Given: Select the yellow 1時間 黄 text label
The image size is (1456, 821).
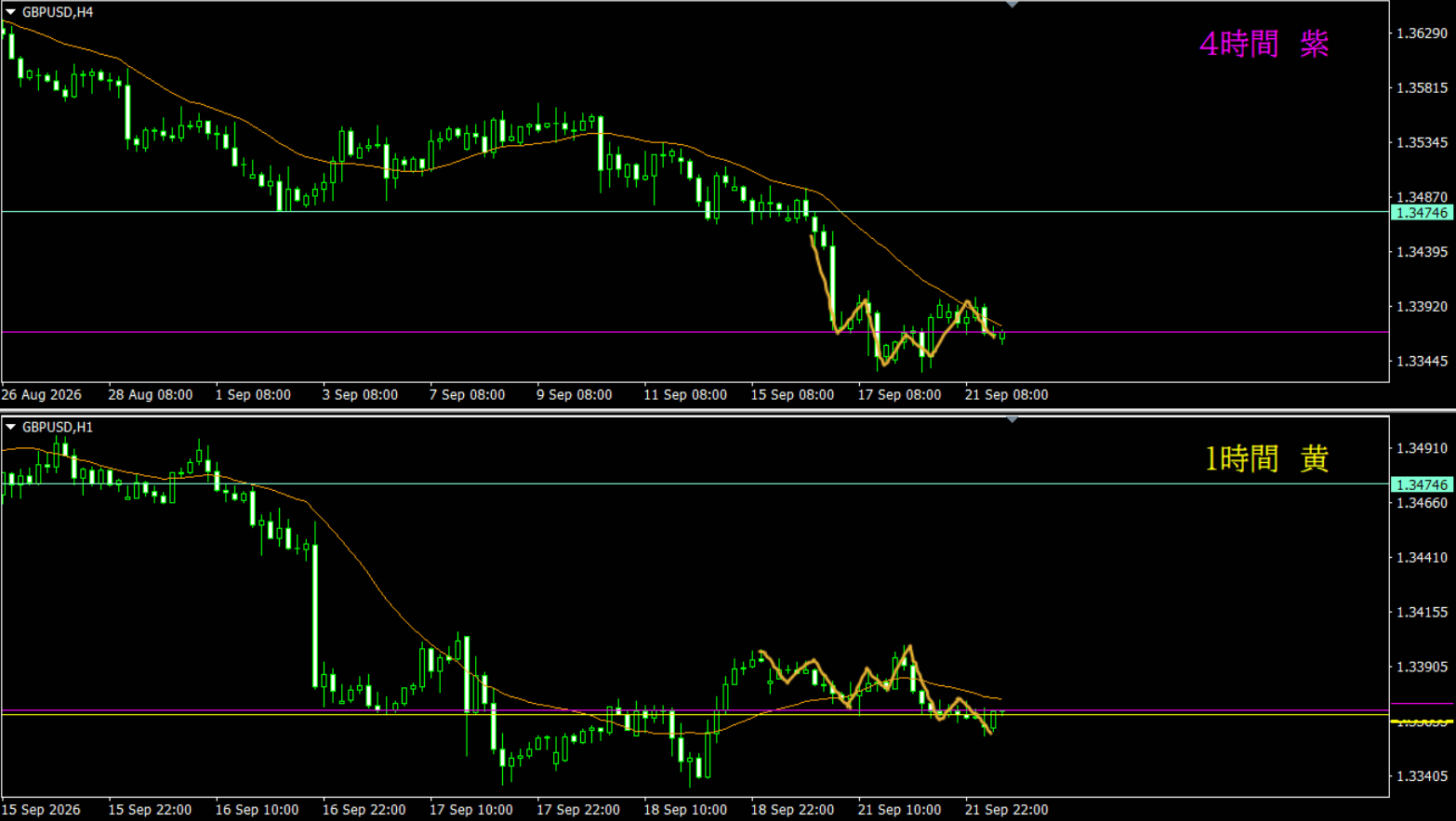Looking at the screenshot, I should (x=1266, y=457).
